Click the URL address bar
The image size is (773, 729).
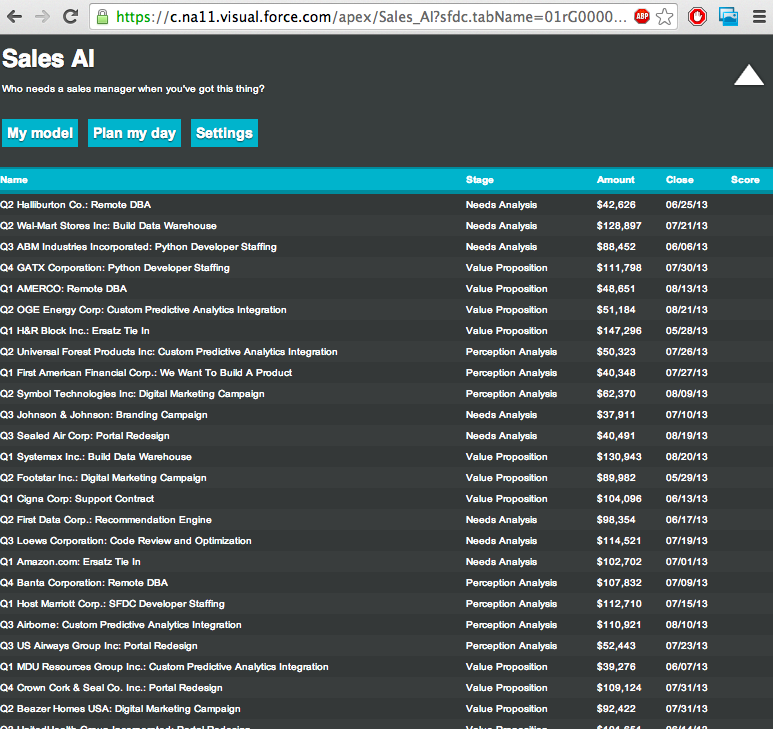371,17
